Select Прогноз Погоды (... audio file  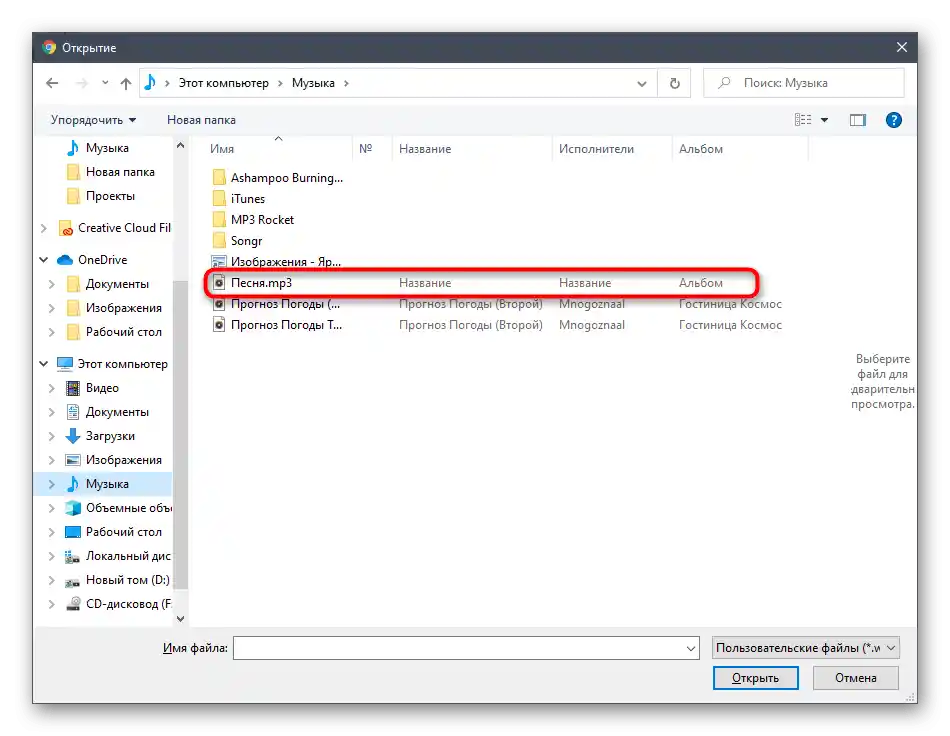tap(276, 304)
